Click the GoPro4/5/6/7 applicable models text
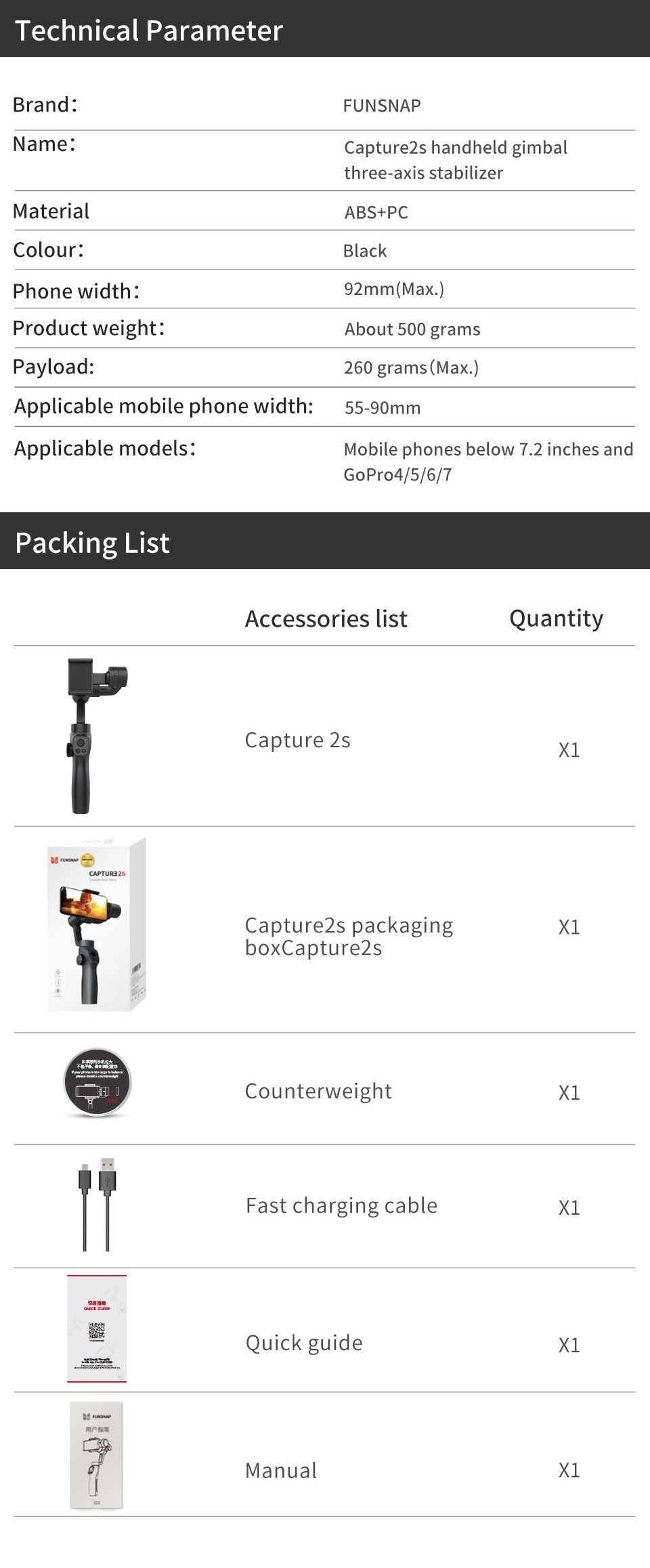The height and width of the screenshot is (1568, 650). click(397, 474)
